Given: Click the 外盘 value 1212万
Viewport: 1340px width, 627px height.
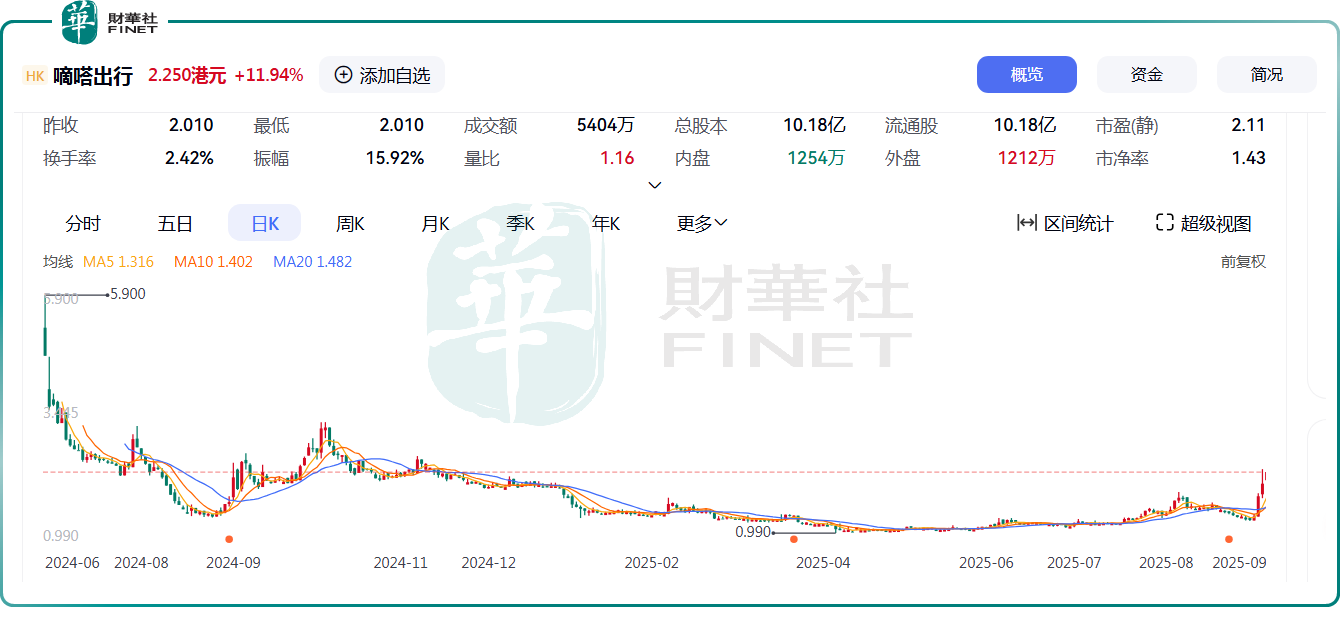Looking at the screenshot, I should [x=1026, y=158].
